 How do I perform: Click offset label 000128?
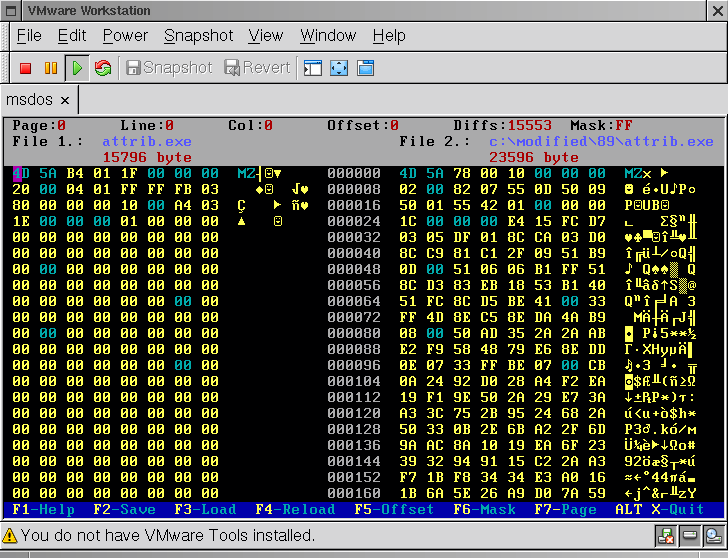(x=354, y=429)
